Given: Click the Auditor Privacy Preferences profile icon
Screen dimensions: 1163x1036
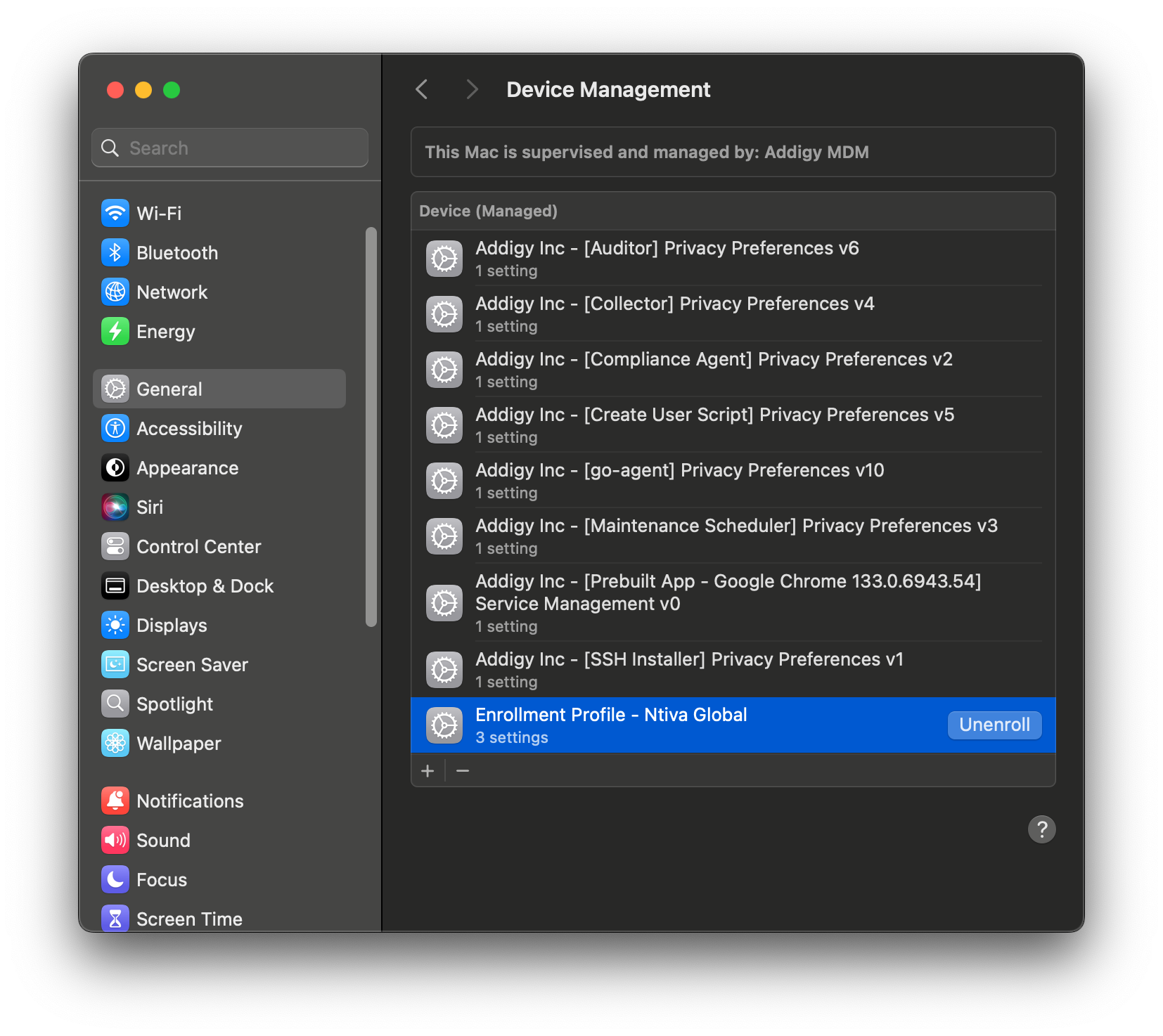Looking at the screenshot, I should tap(444, 259).
